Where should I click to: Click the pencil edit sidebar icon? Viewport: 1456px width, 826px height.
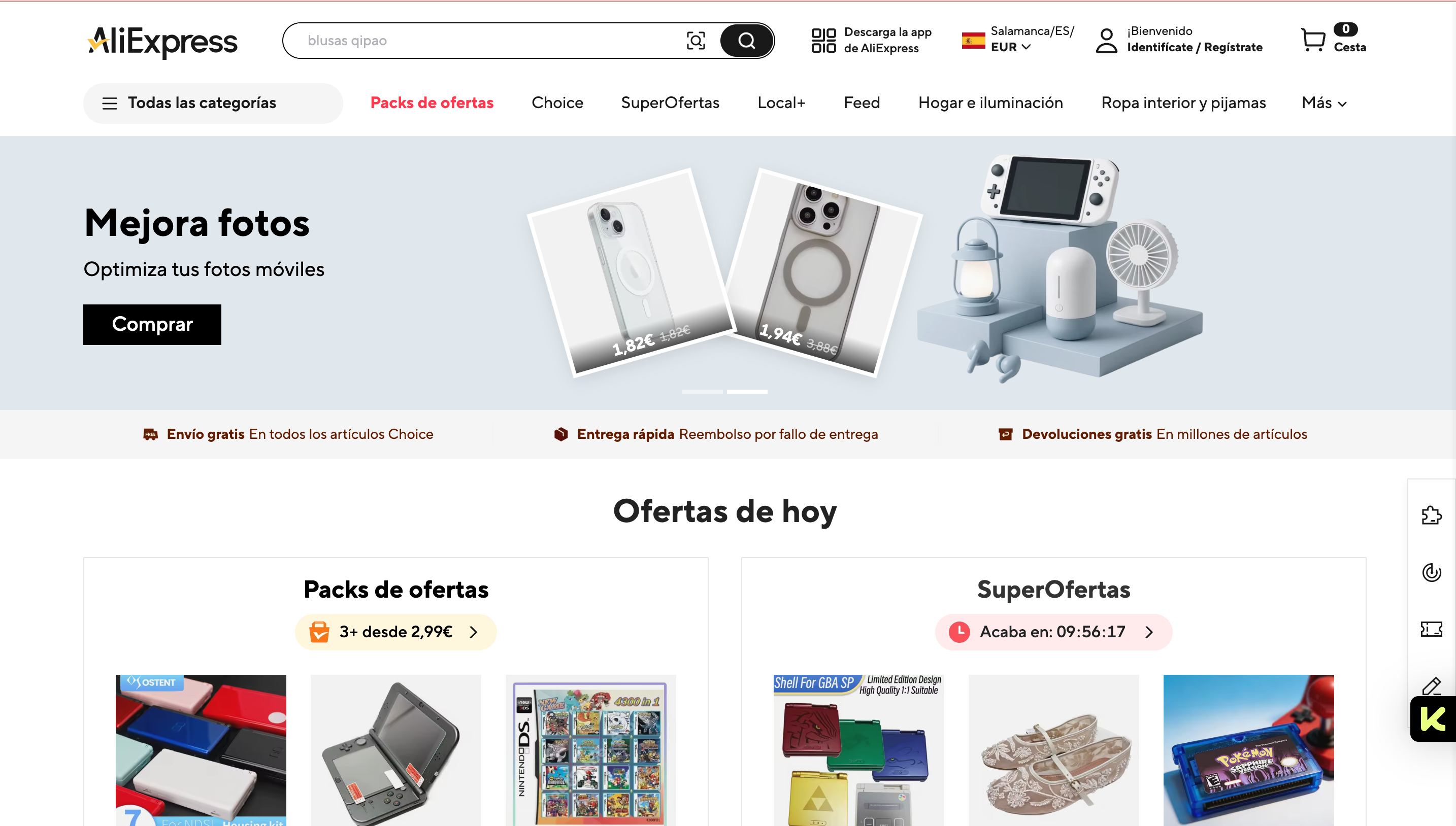pos(1431,685)
